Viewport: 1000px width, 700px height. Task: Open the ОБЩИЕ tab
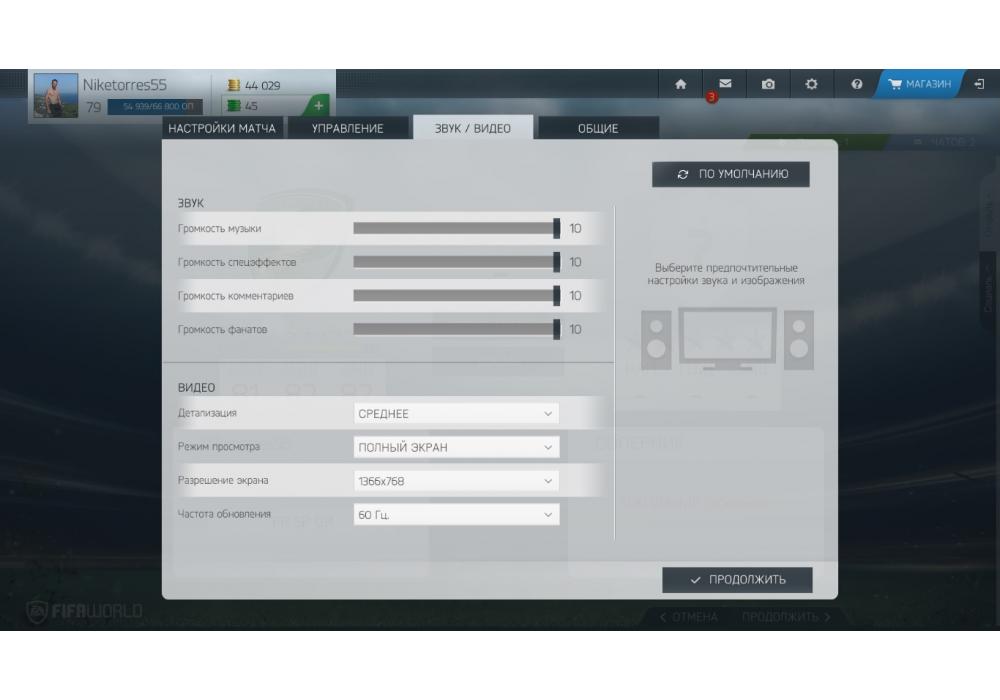(x=598, y=128)
